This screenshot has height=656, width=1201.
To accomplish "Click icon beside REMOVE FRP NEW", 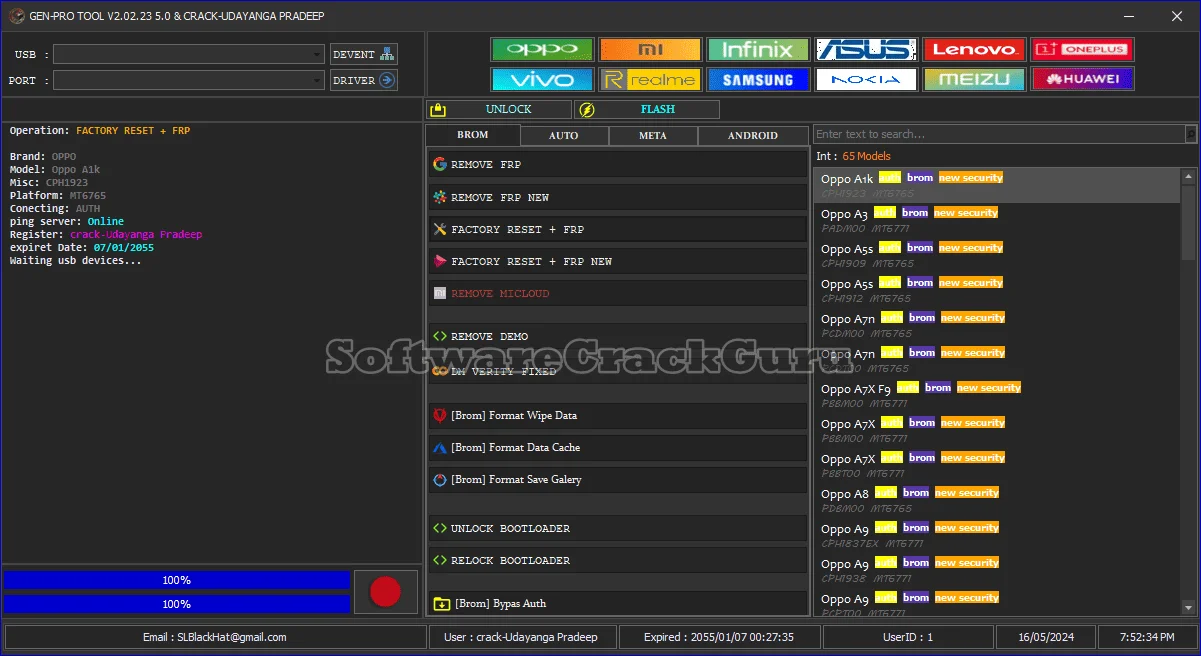I will (x=440, y=197).
